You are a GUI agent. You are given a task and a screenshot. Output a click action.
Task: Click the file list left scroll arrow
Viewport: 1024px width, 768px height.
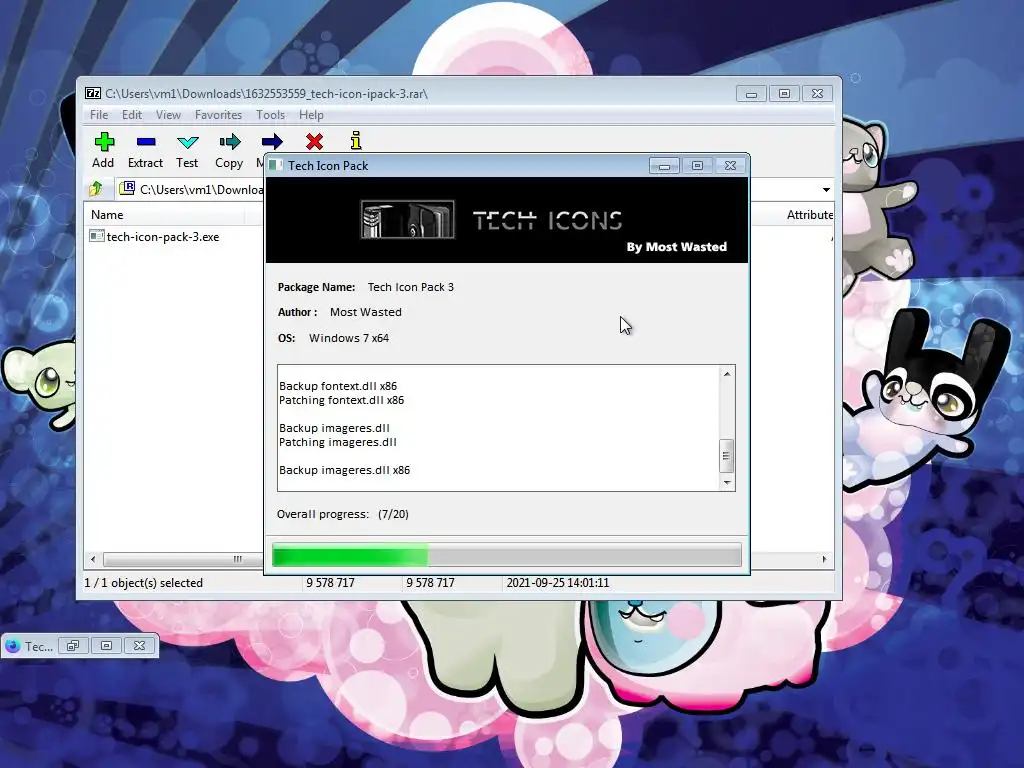pyautogui.click(x=93, y=559)
